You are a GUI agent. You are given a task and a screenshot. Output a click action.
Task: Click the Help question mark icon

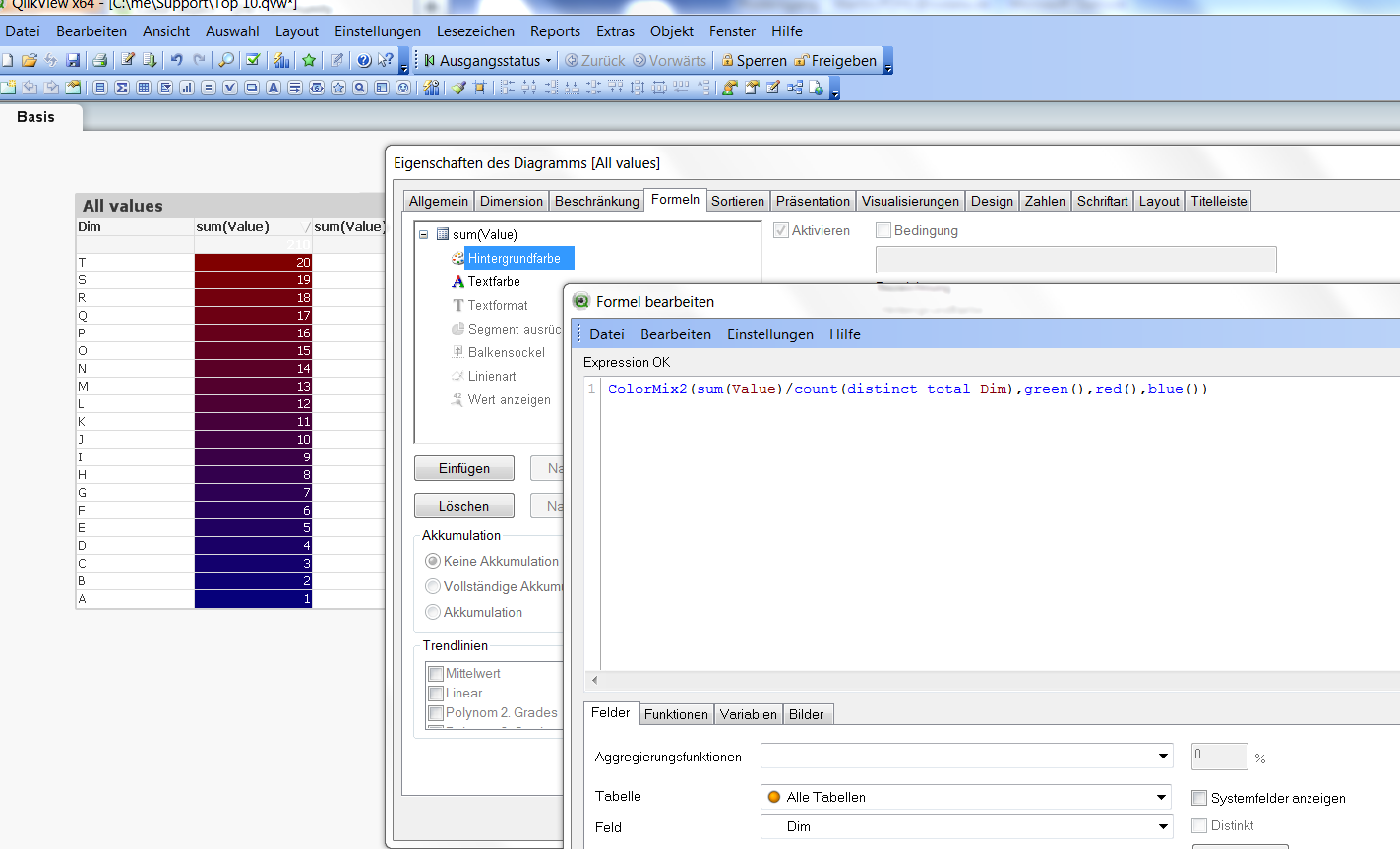tap(364, 60)
